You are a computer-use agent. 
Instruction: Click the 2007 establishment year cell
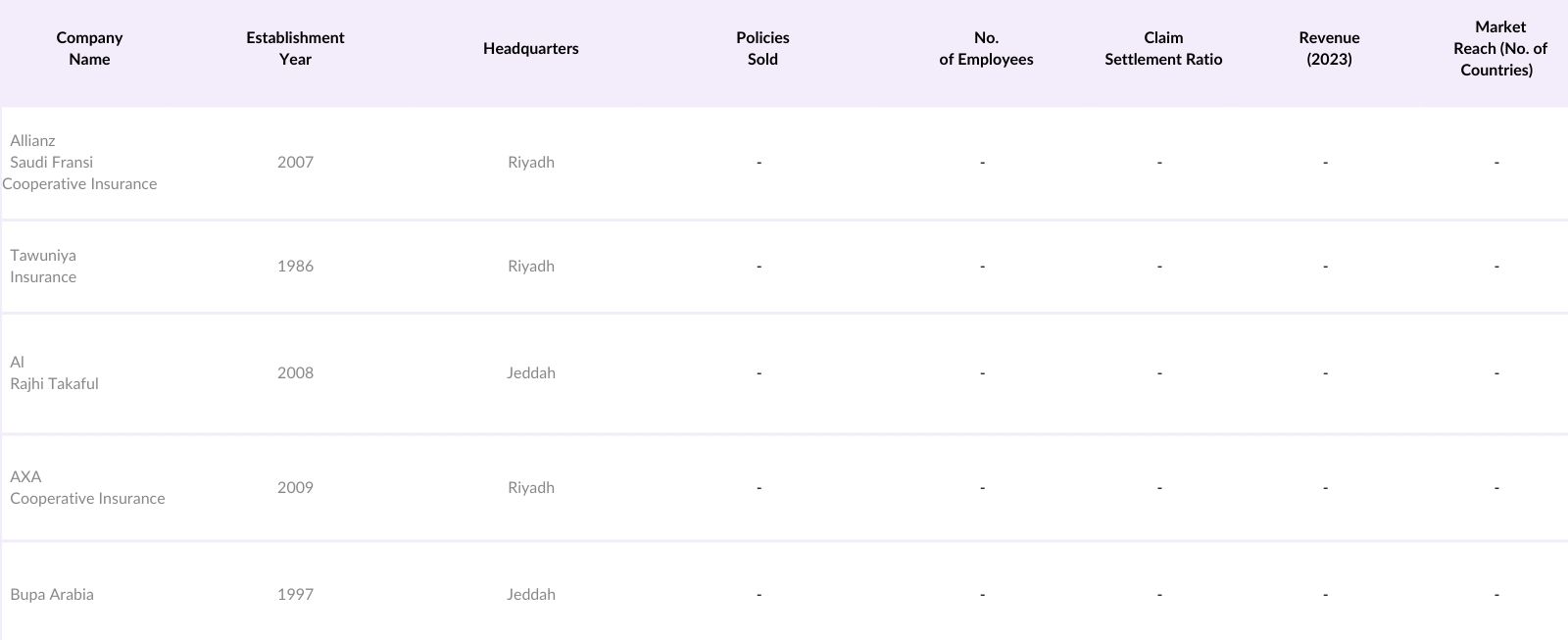click(x=295, y=163)
